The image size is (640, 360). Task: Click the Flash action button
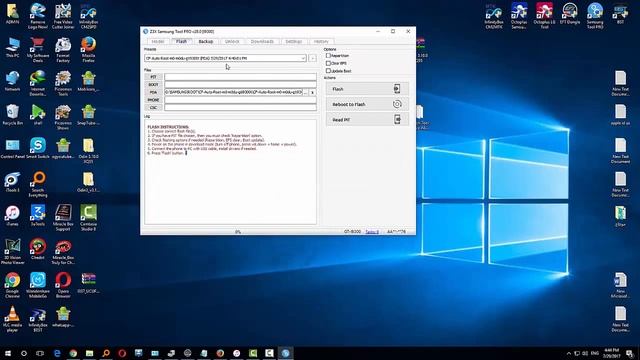click(367, 89)
